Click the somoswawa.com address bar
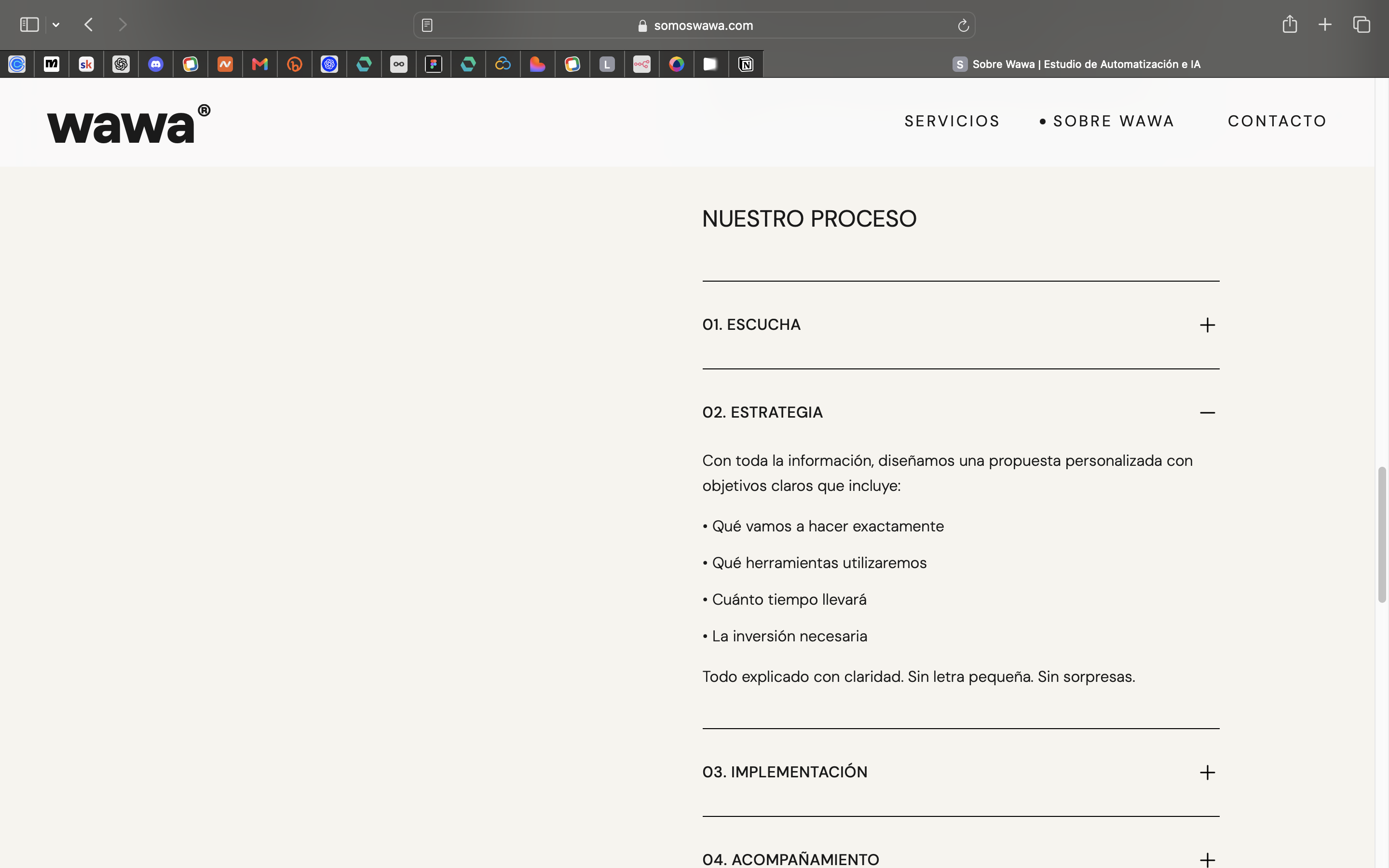This screenshot has width=1389, height=868. coord(694,25)
